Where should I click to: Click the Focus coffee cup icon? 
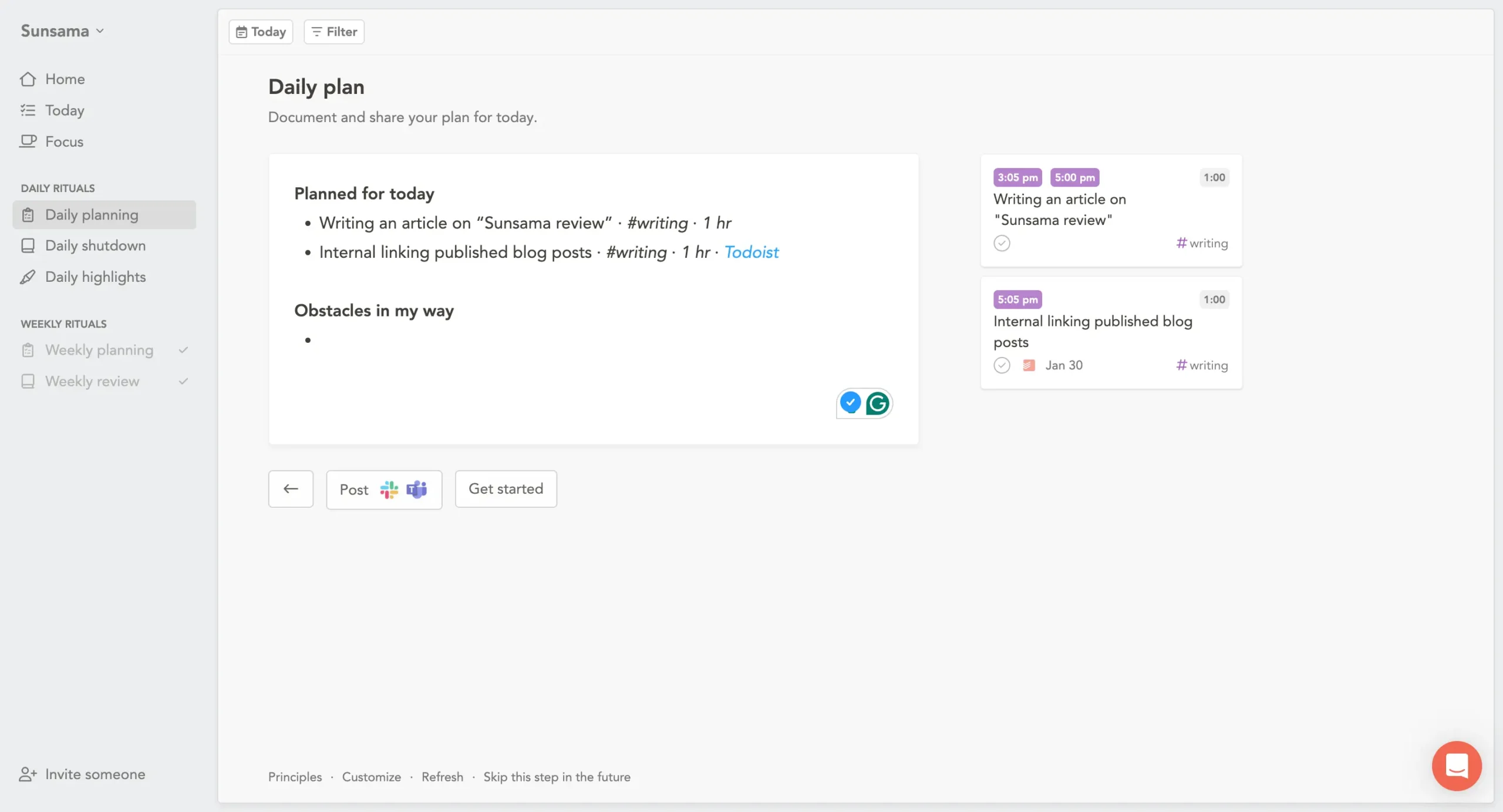coord(28,141)
